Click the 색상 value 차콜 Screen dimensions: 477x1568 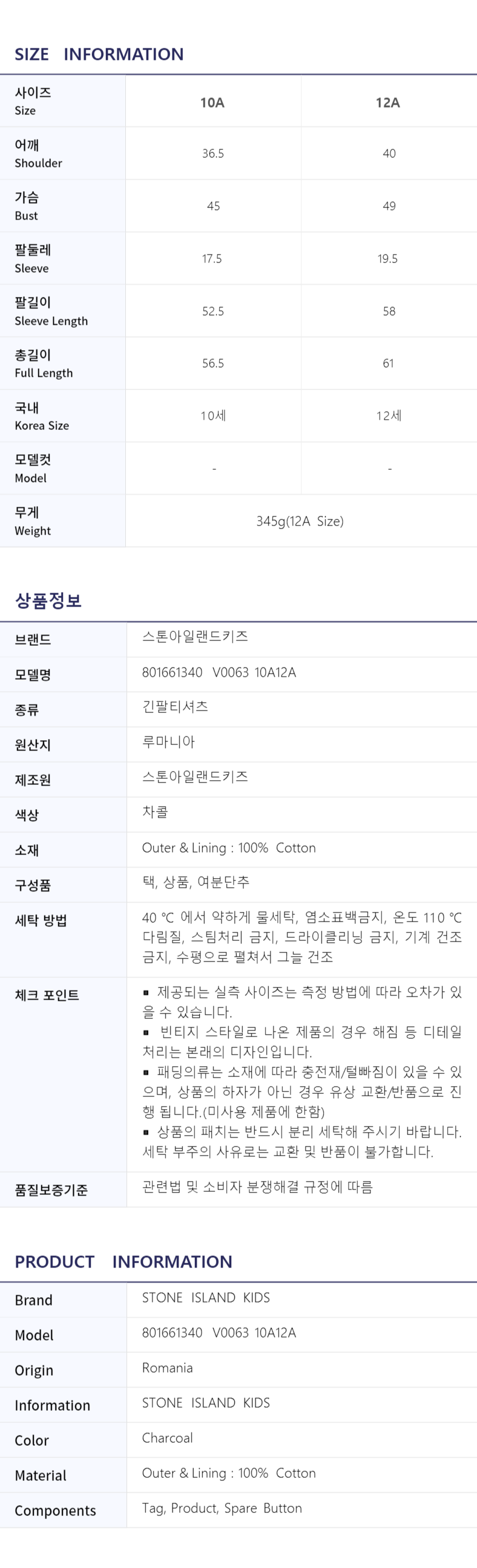point(155,812)
